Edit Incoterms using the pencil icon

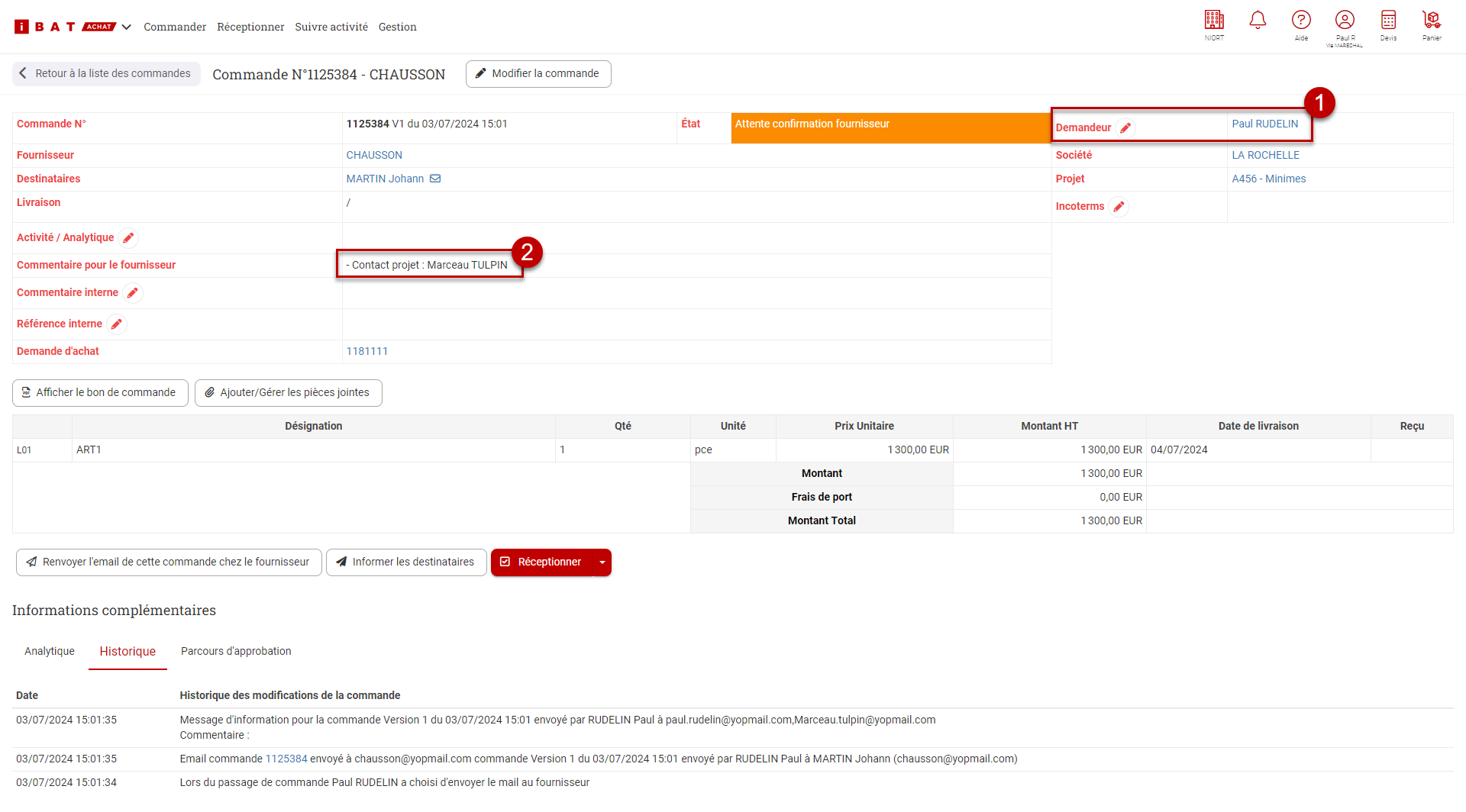click(1119, 207)
